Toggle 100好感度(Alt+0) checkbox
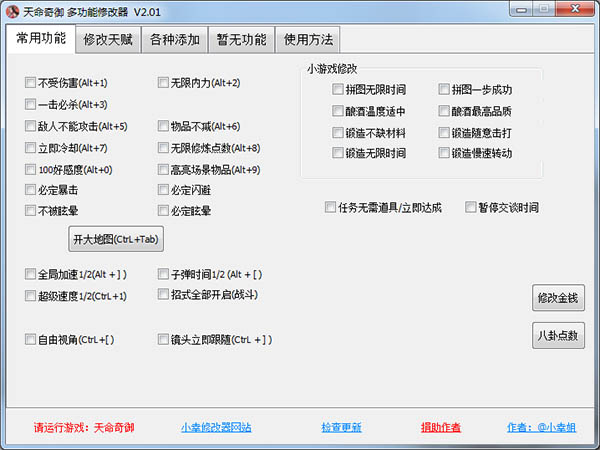Screen dimensions: 600x450 coord(30,170)
